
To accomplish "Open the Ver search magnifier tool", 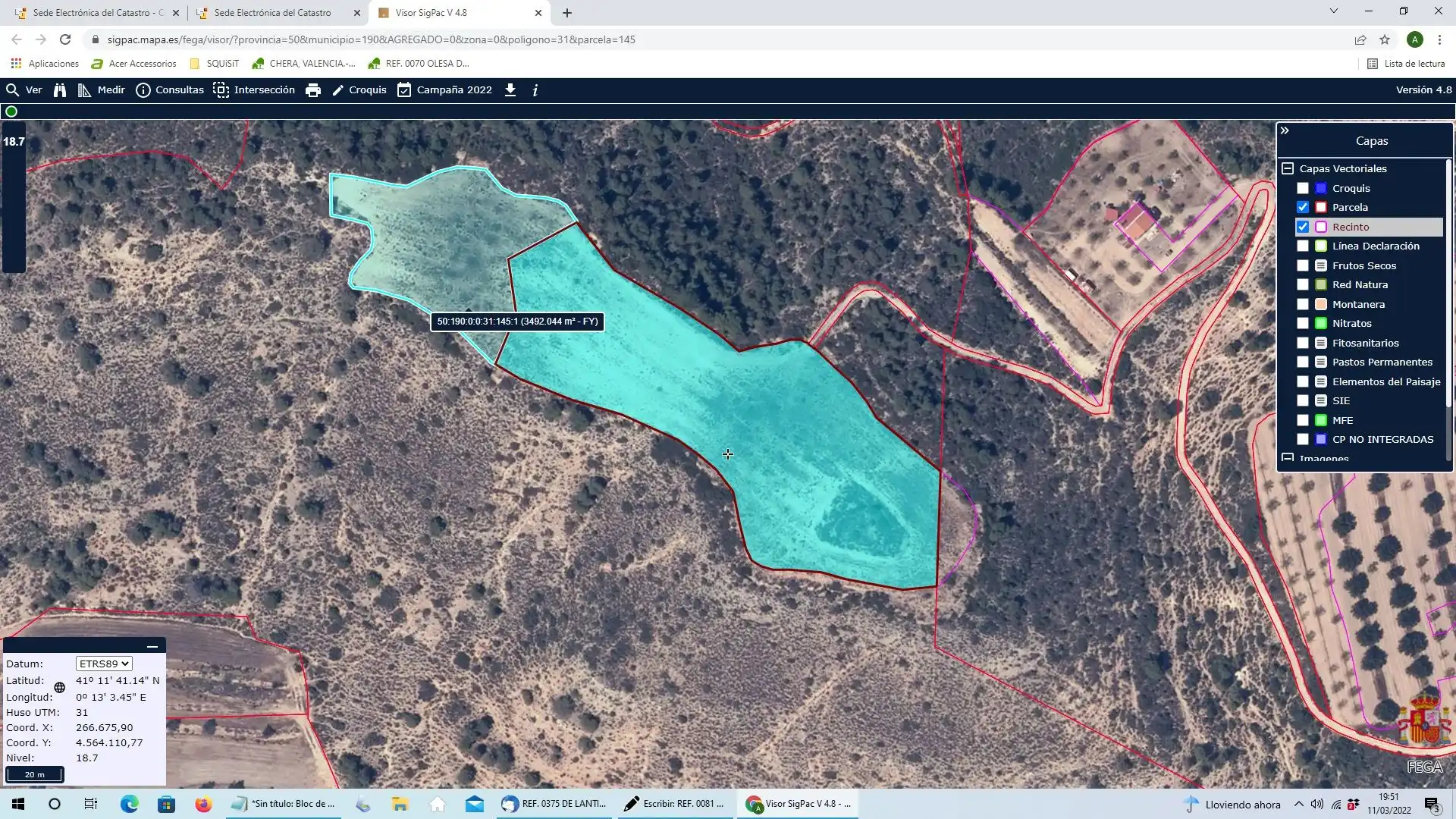I will point(24,89).
